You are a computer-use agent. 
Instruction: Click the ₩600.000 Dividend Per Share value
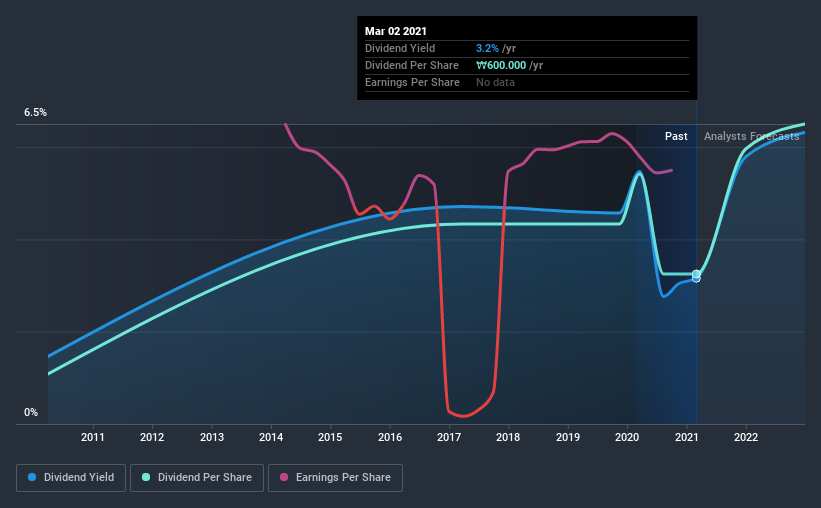501,65
